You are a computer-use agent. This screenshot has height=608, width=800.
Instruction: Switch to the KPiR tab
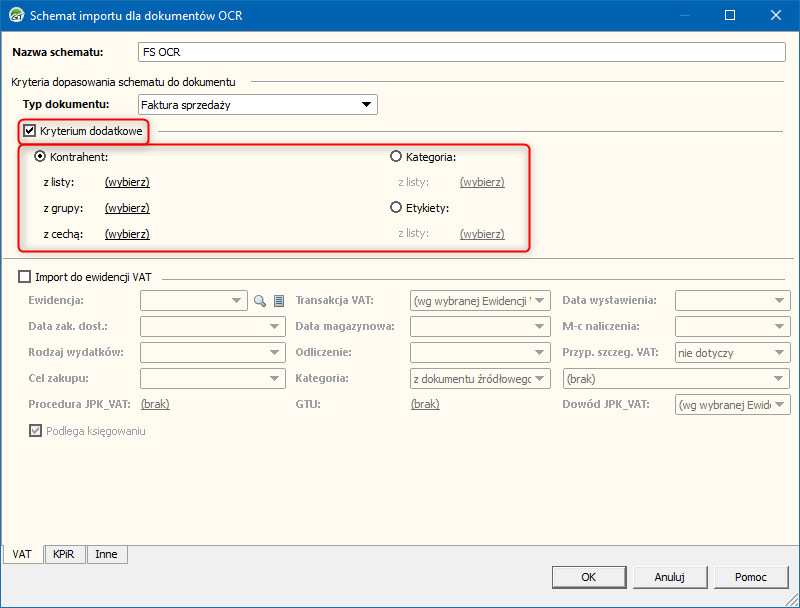(64, 554)
